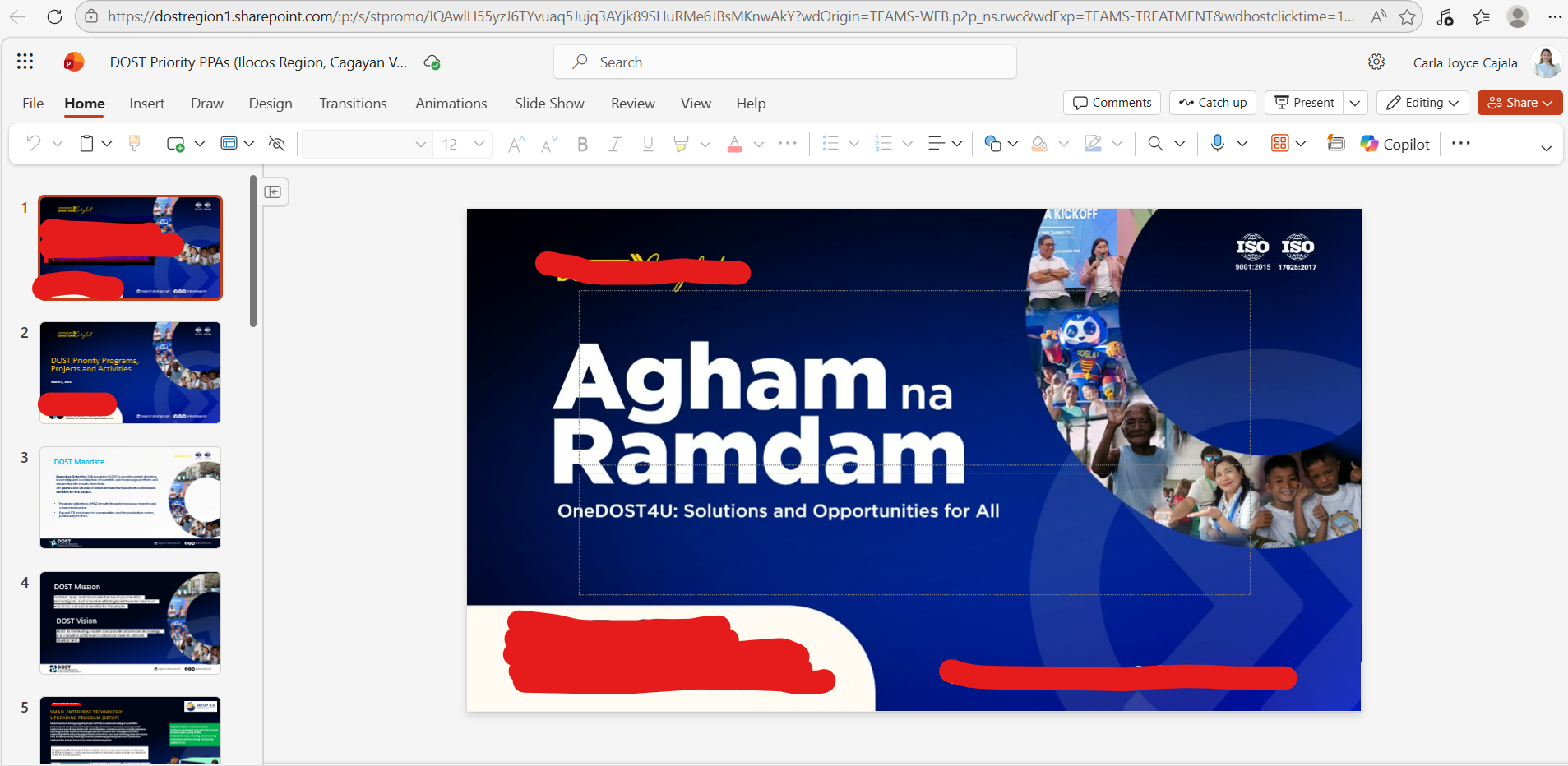Increase the font size
The image size is (1568, 766).
click(x=516, y=145)
